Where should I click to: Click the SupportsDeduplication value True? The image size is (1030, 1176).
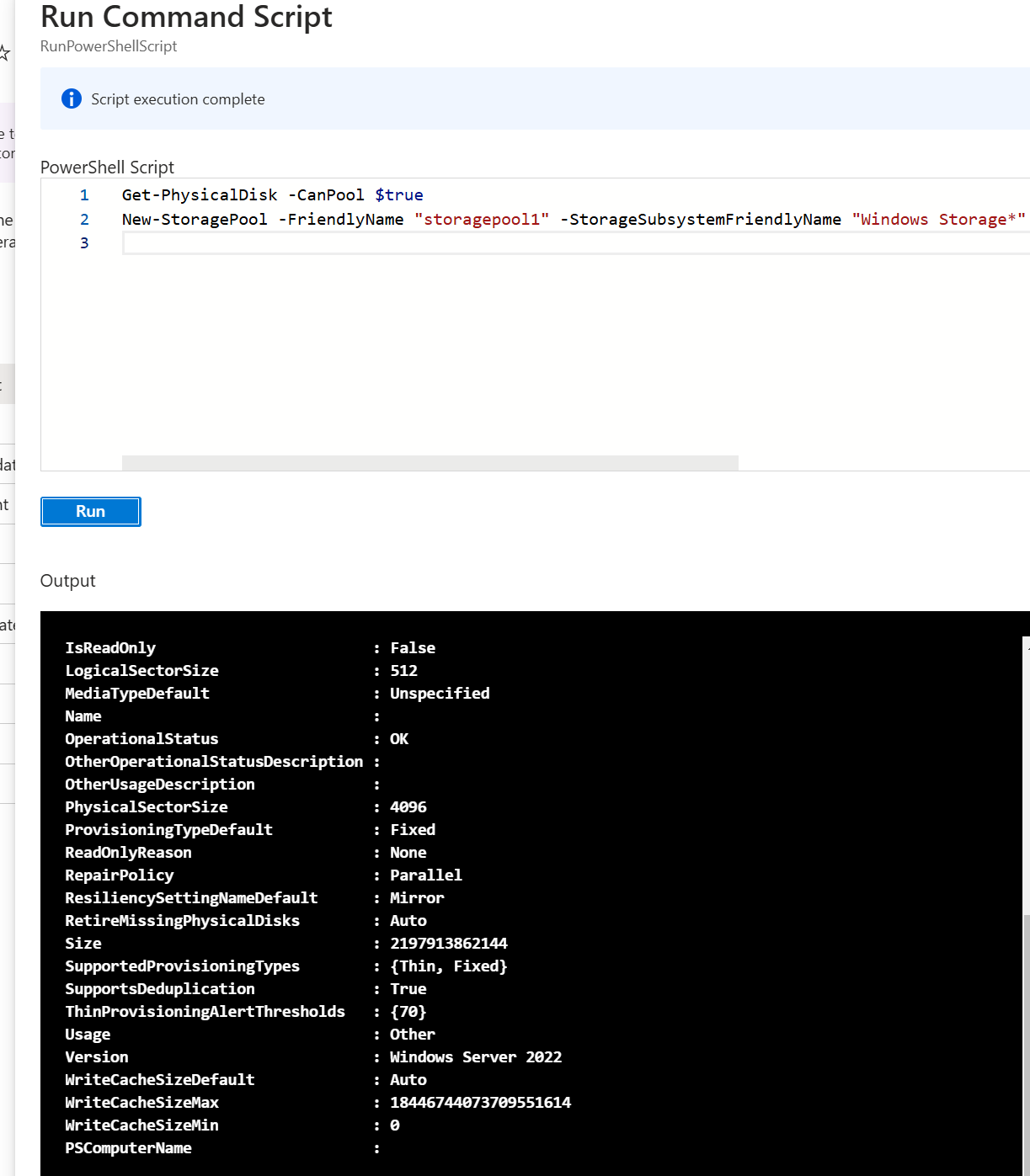pyautogui.click(x=408, y=989)
